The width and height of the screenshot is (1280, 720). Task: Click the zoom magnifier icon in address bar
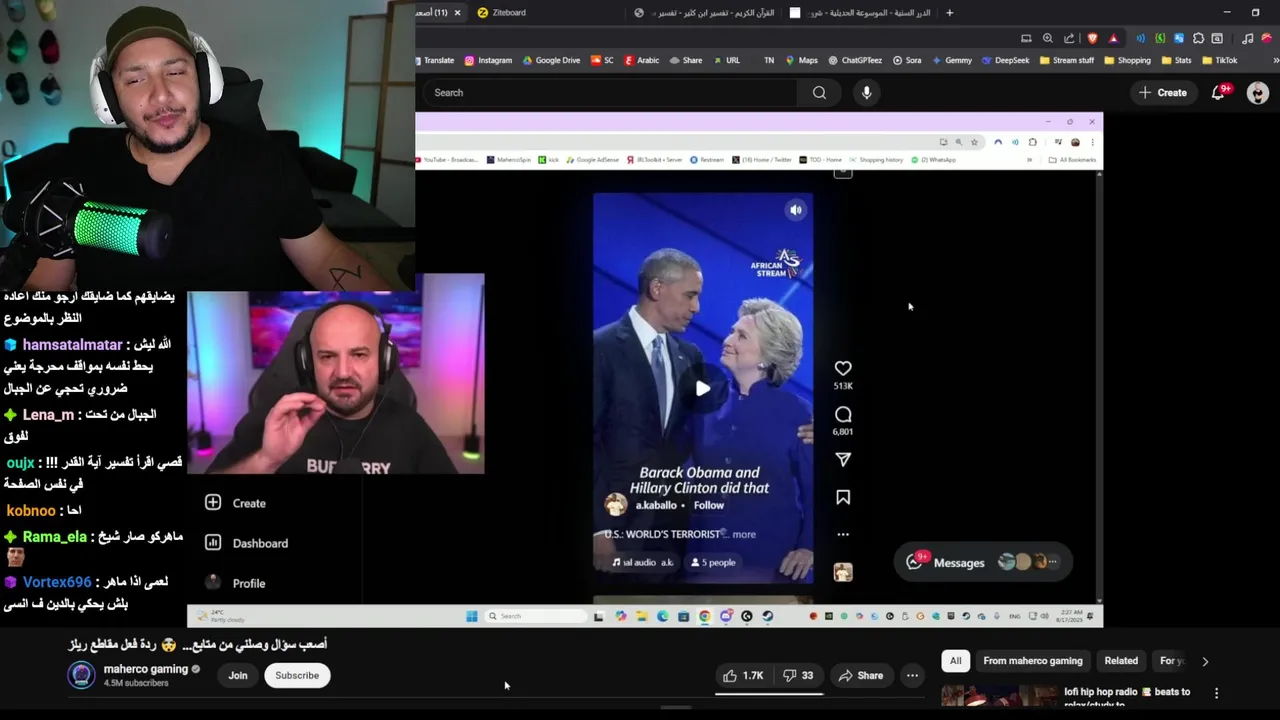[1047, 38]
